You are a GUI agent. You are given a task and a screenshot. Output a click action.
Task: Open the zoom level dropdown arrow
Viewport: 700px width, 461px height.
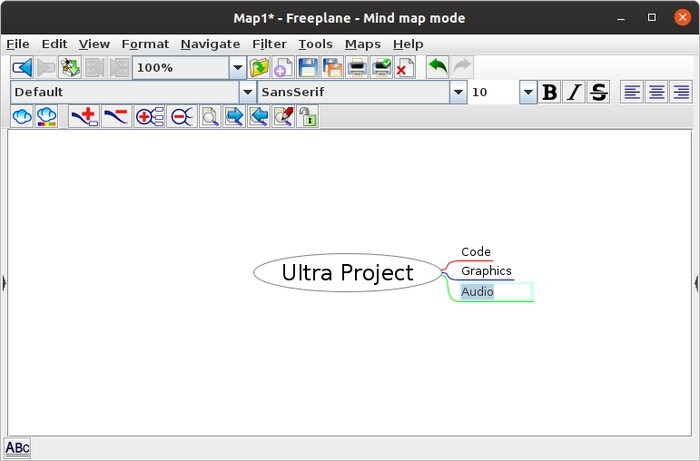tap(238, 68)
